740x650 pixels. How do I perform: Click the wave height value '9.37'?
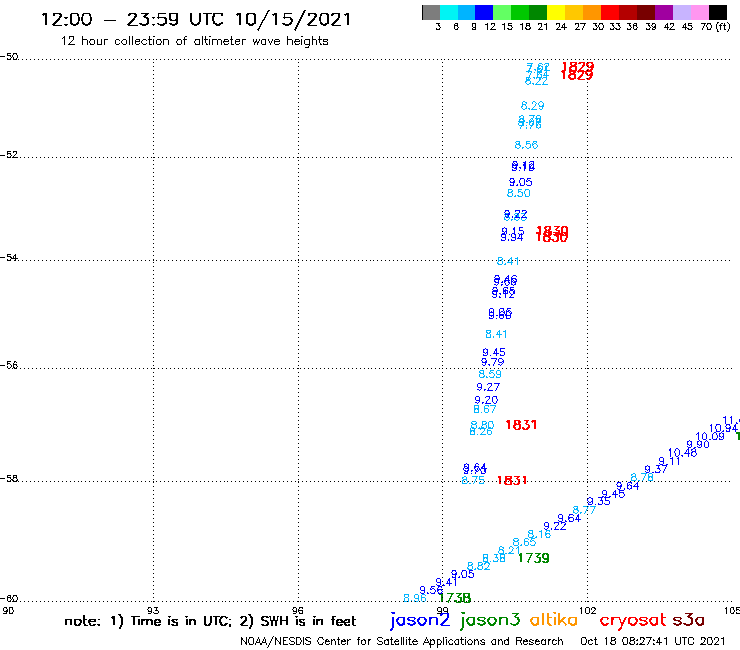(656, 469)
